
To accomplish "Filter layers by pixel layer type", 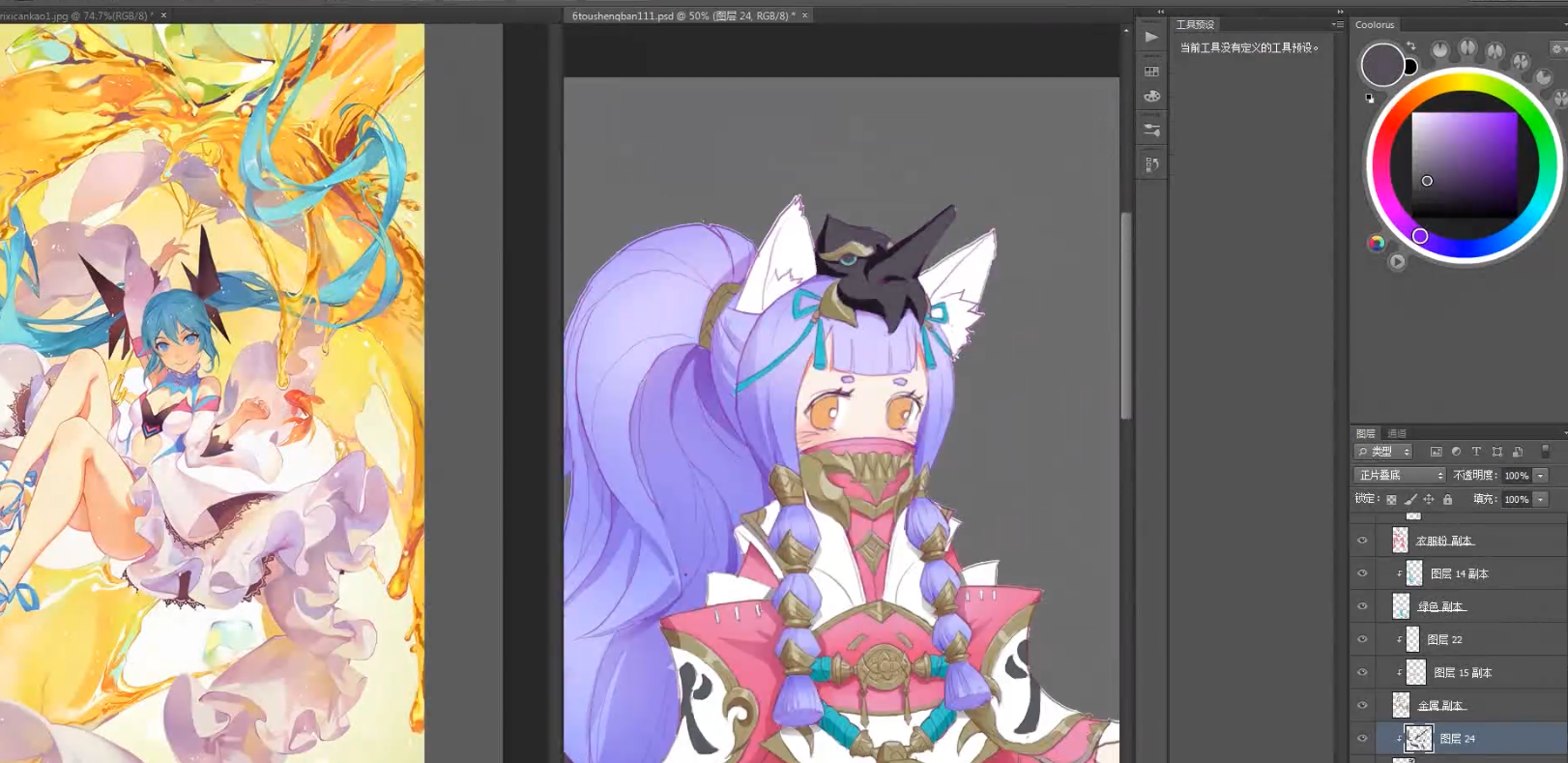I will [x=1436, y=452].
